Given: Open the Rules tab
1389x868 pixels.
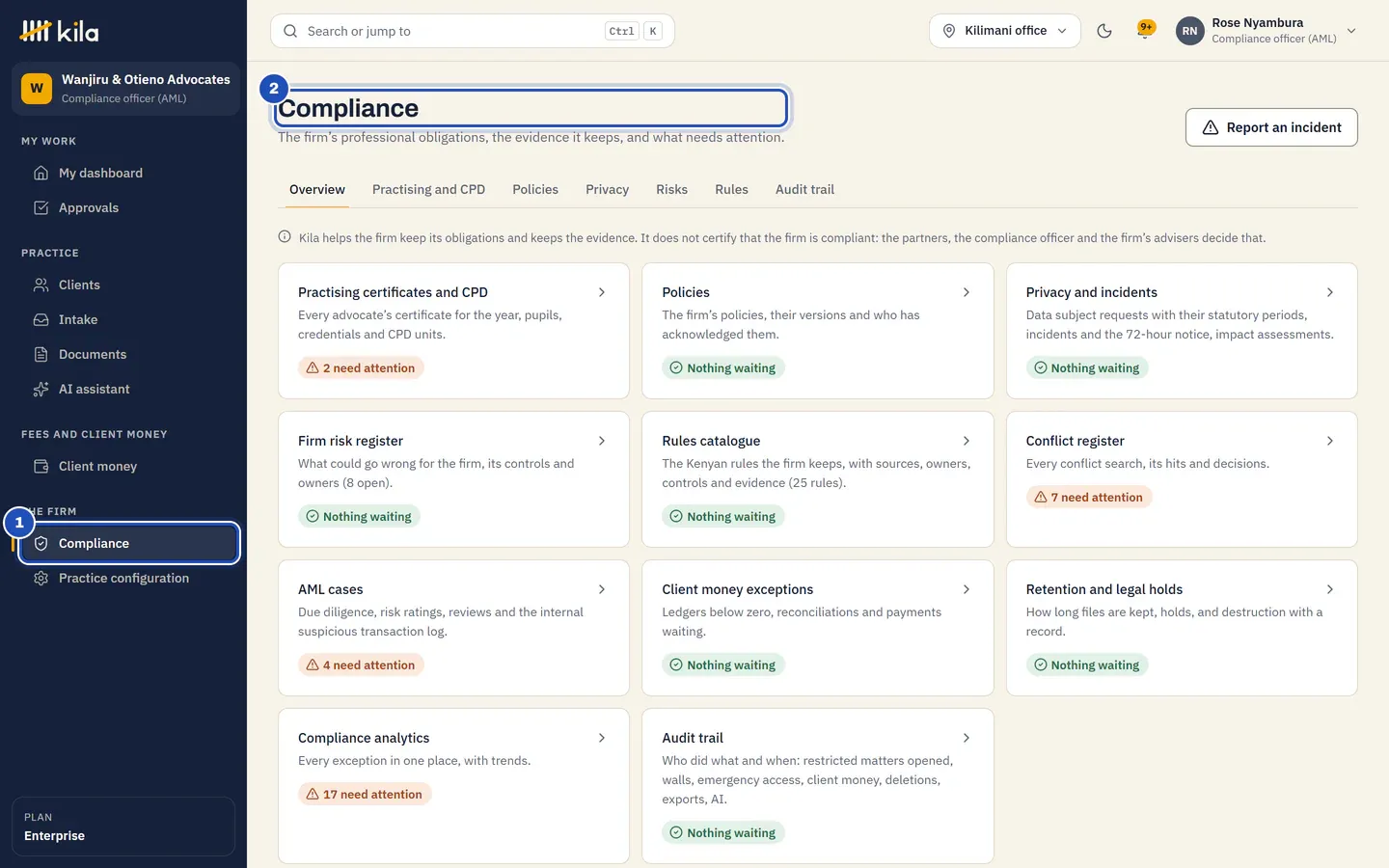Looking at the screenshot, I should coord(731,189).
